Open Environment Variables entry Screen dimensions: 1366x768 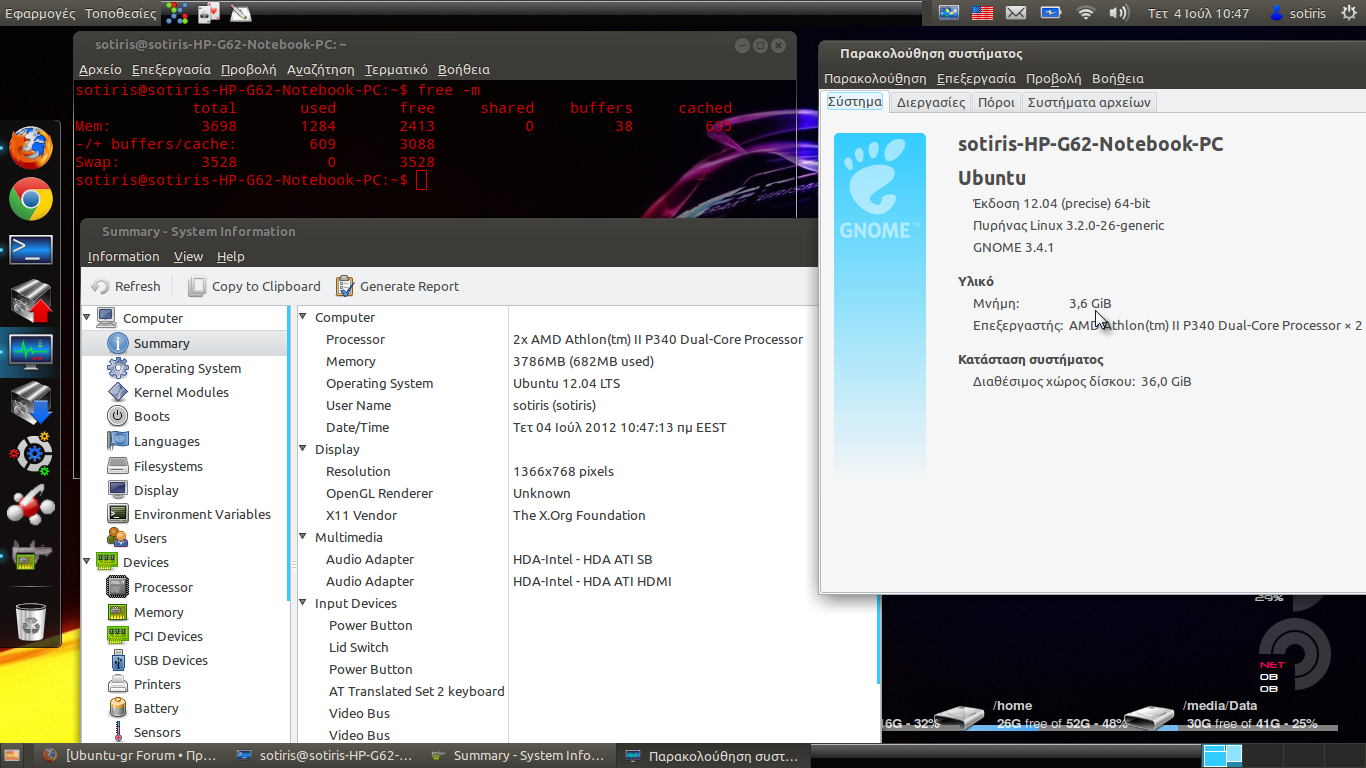pyautogui.click(x=189, y=514)
